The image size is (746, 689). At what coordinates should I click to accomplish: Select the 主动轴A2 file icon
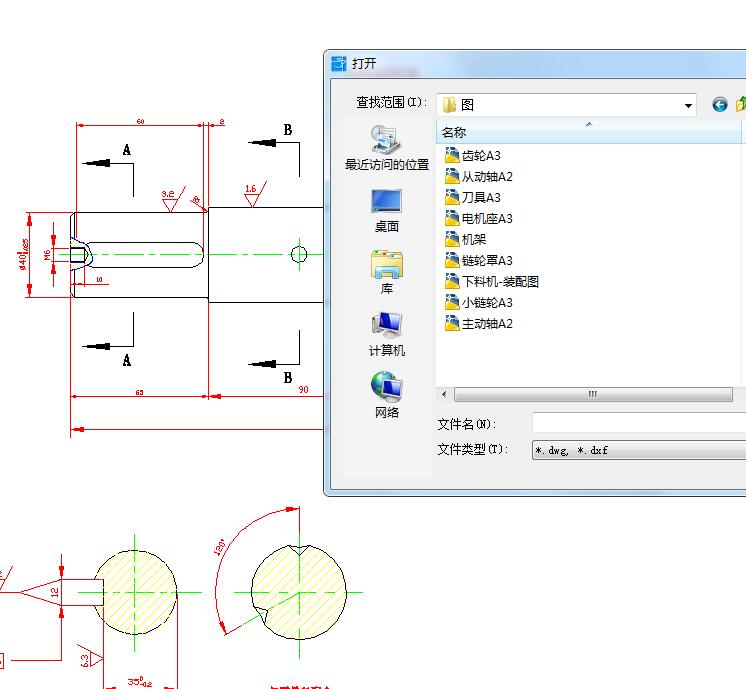[452, 324]
